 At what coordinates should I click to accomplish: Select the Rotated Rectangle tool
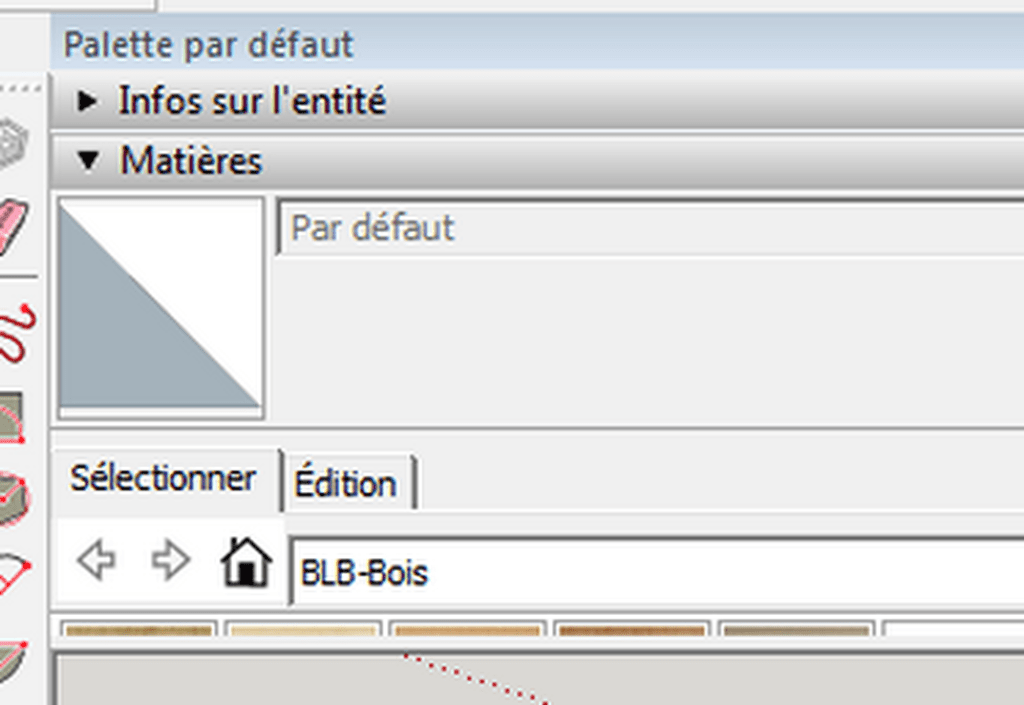point(12,418)
